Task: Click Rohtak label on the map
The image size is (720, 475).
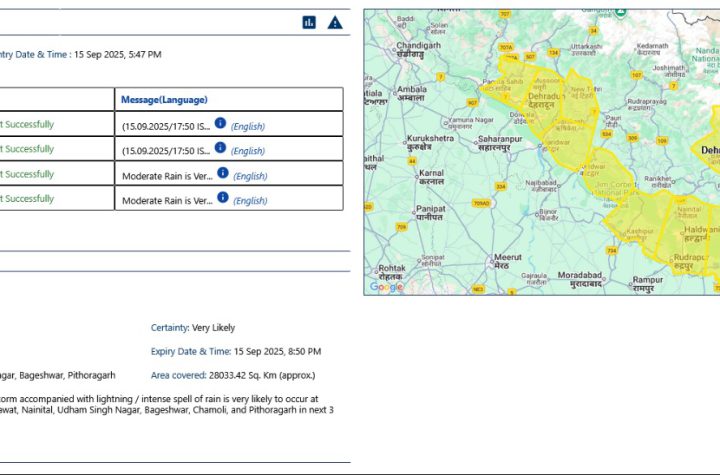Action: point(392,272)
